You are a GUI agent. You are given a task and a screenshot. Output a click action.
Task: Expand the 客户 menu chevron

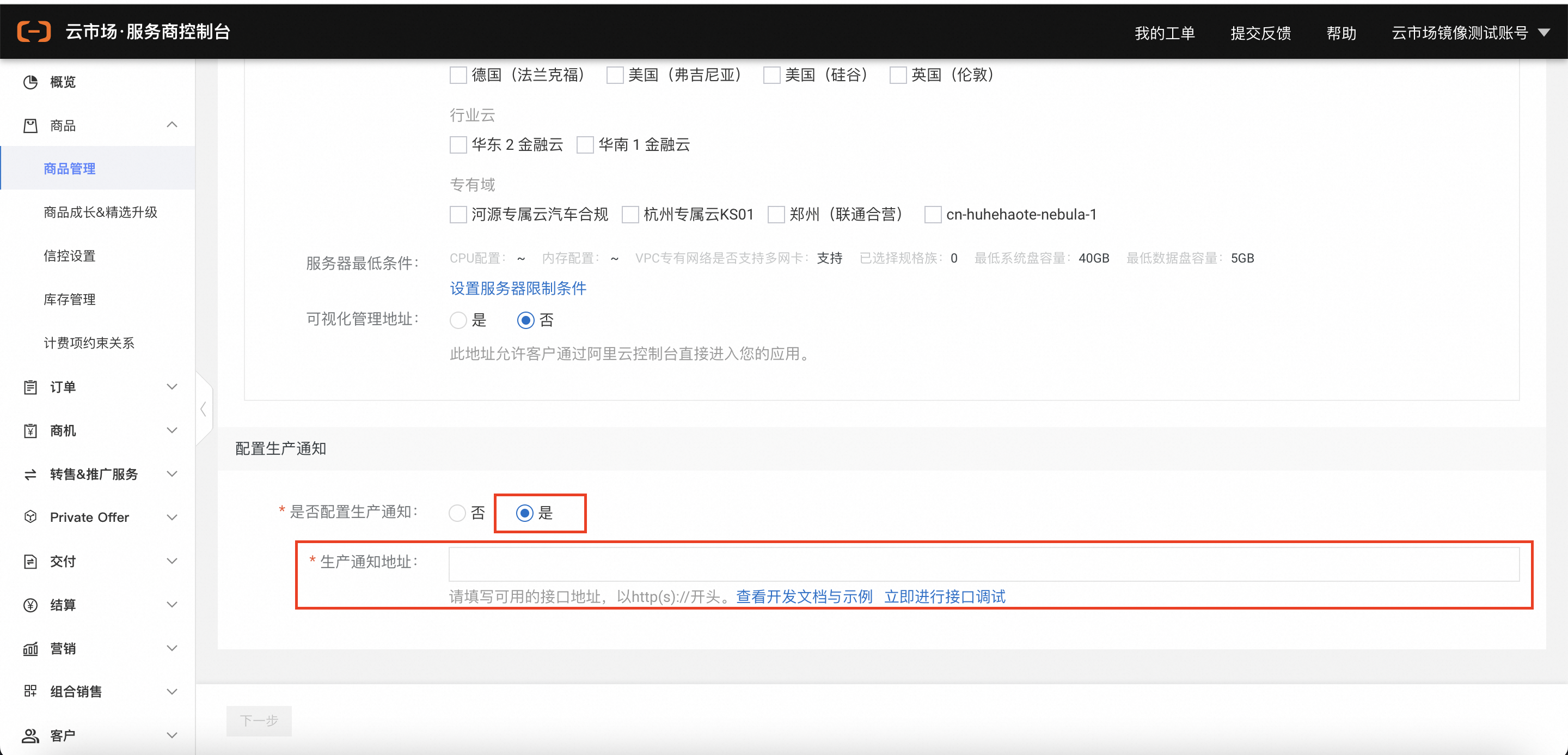(172, 735)
